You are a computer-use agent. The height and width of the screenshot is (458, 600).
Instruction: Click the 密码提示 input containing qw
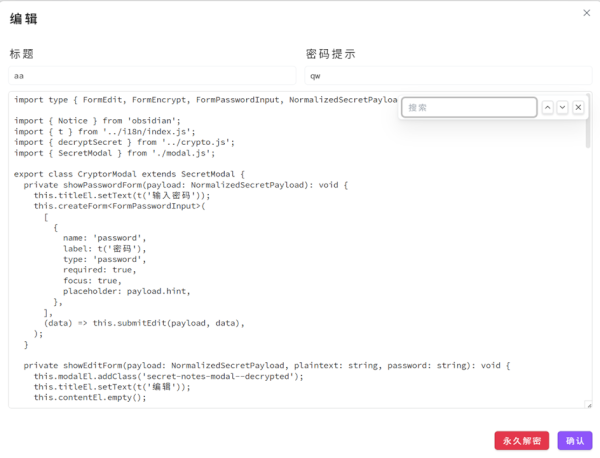point(448,76)
